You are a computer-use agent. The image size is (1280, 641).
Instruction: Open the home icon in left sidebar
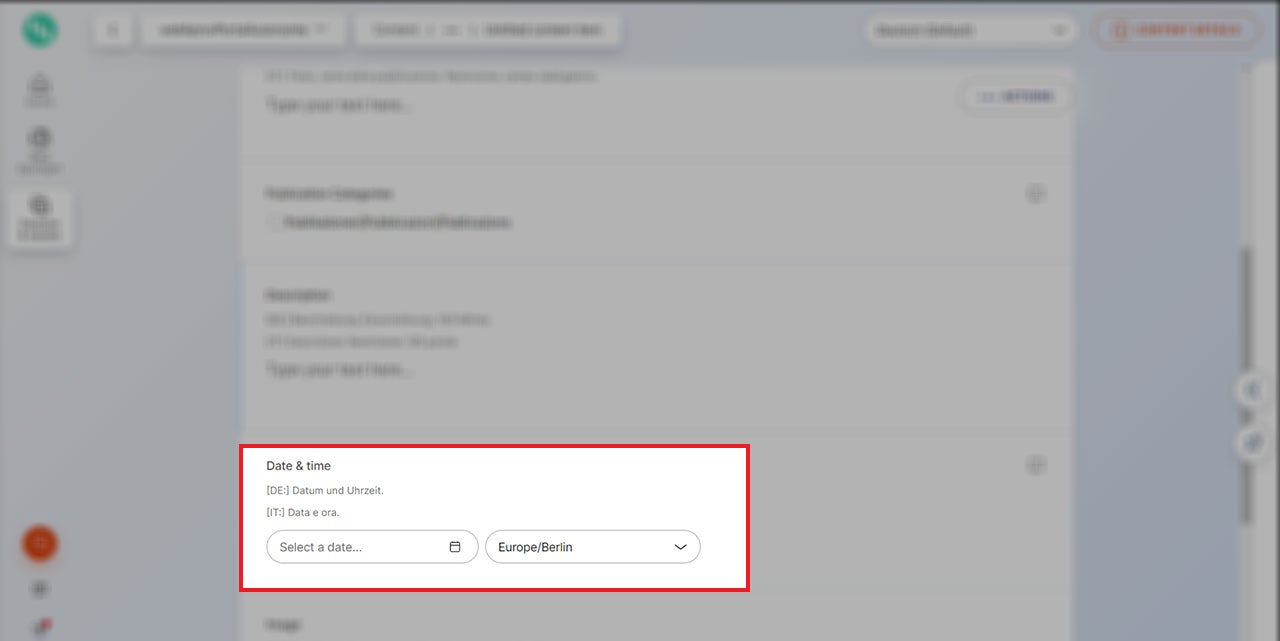(40, 88)
